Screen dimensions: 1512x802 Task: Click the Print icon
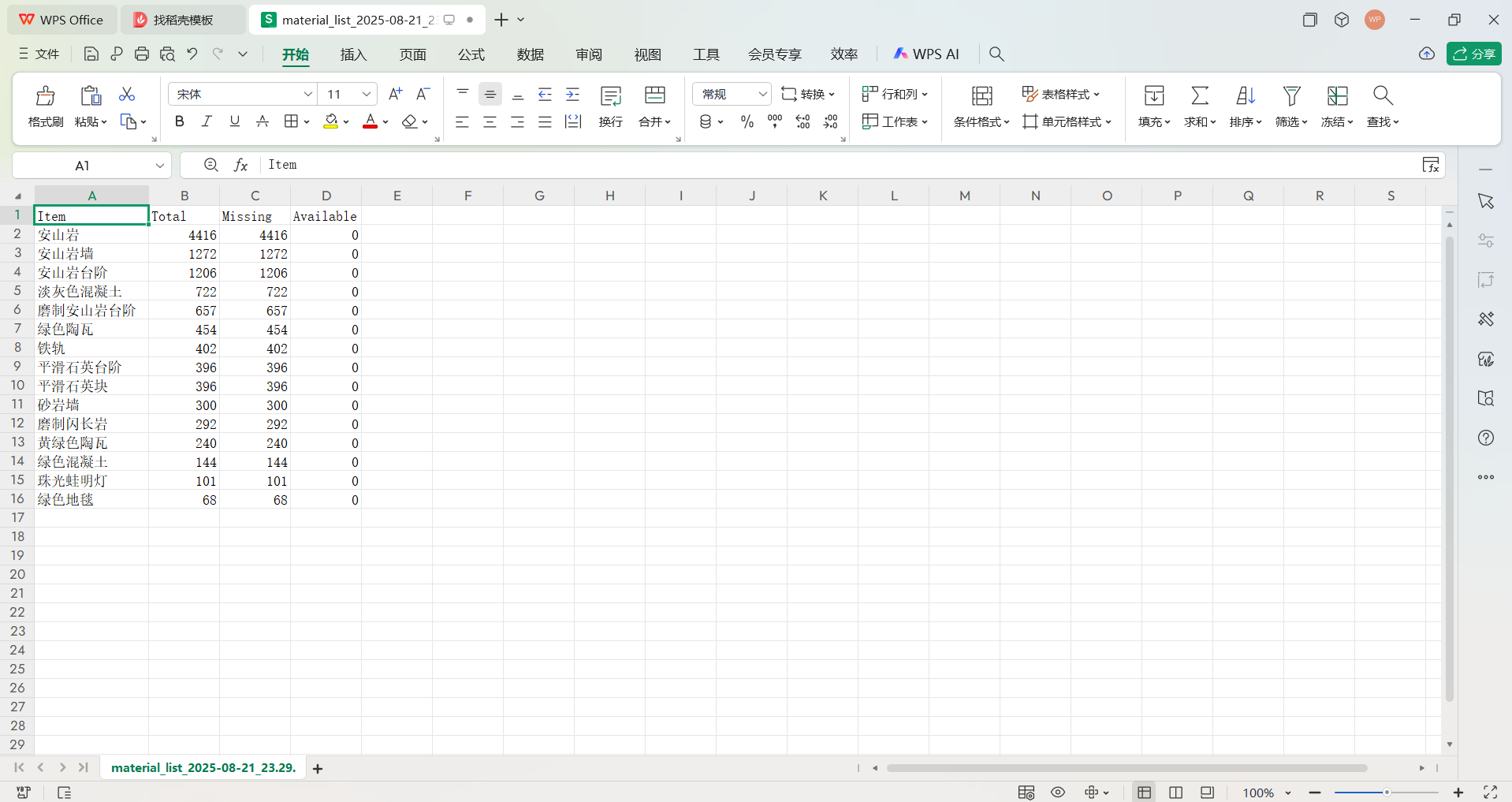pos(142,54)
